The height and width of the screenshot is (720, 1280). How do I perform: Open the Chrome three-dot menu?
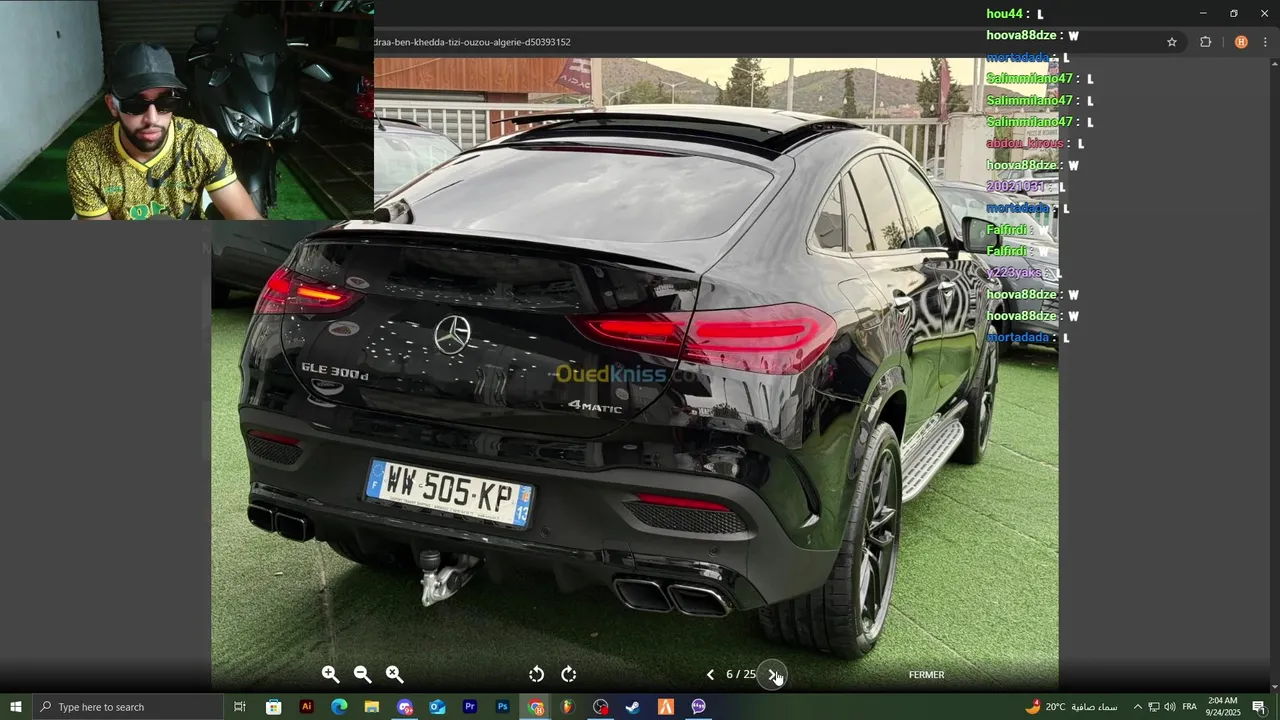point(1266,42)
